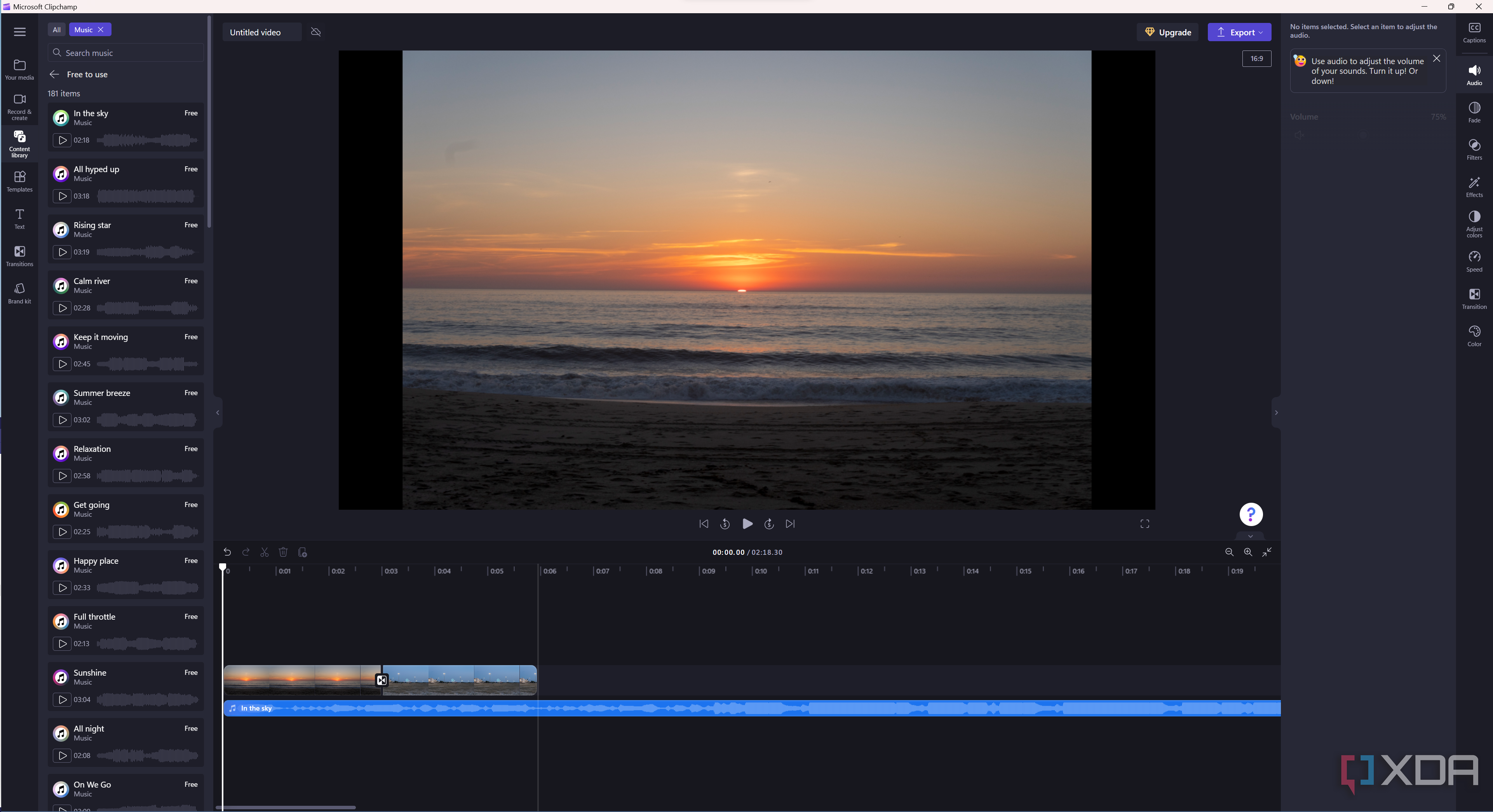Open the hamburger menu
The image size is (1493, 812).
tap(20, 32)
